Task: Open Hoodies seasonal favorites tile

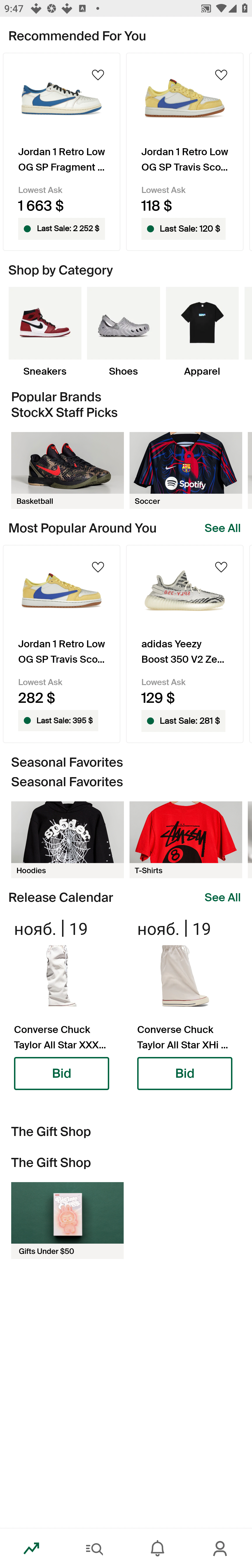Action: (x=67, y=839)
